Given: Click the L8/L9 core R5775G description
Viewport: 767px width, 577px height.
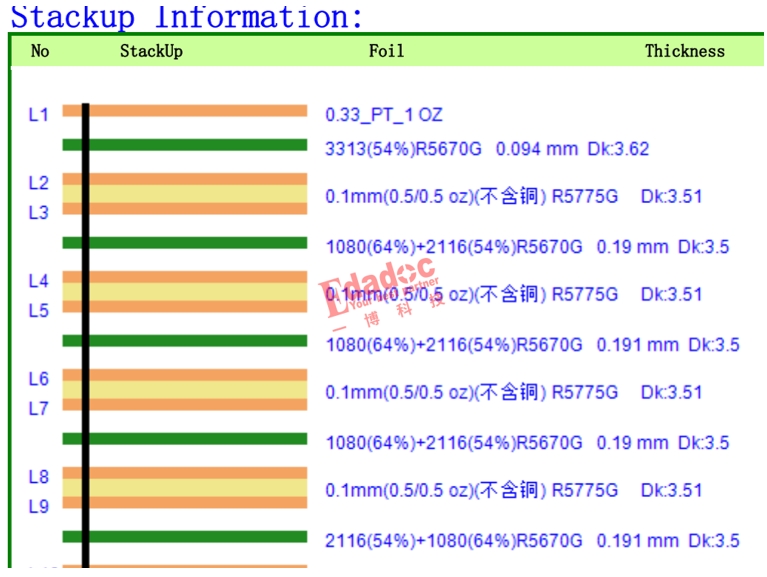Looking at the screenshot, I should (x=514, y=490).
